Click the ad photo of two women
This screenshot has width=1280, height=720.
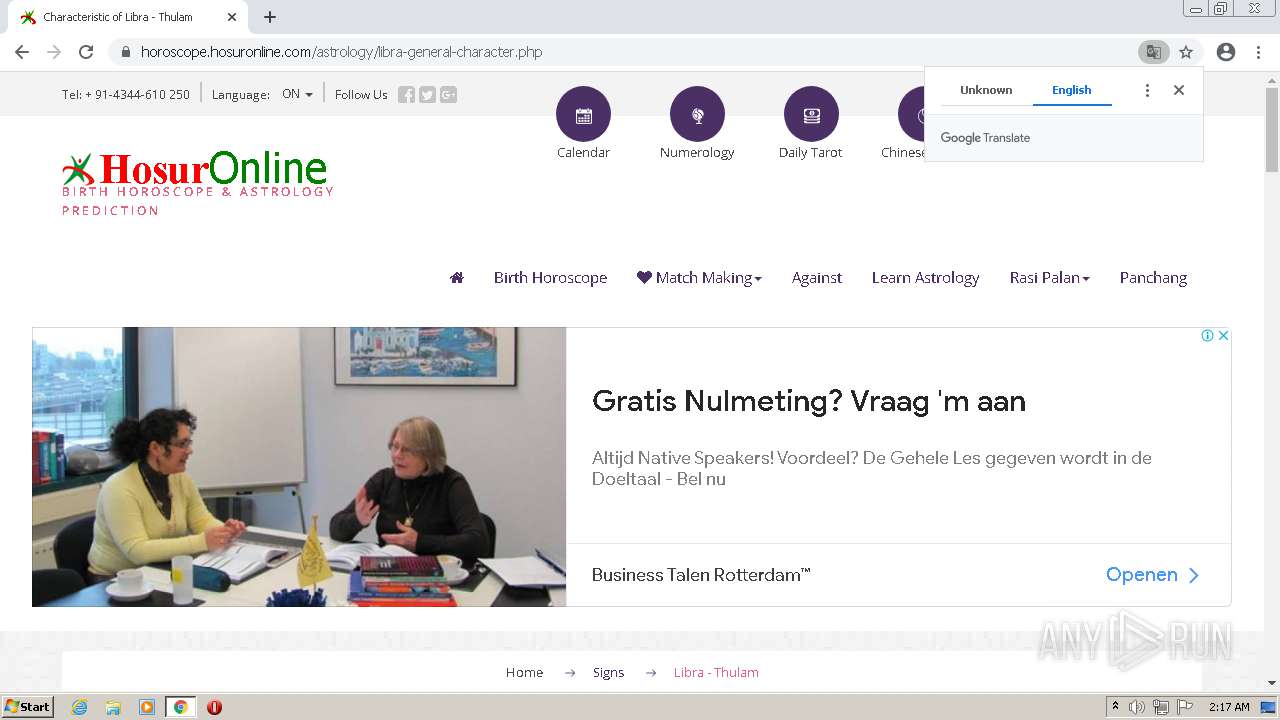(299, 467)
